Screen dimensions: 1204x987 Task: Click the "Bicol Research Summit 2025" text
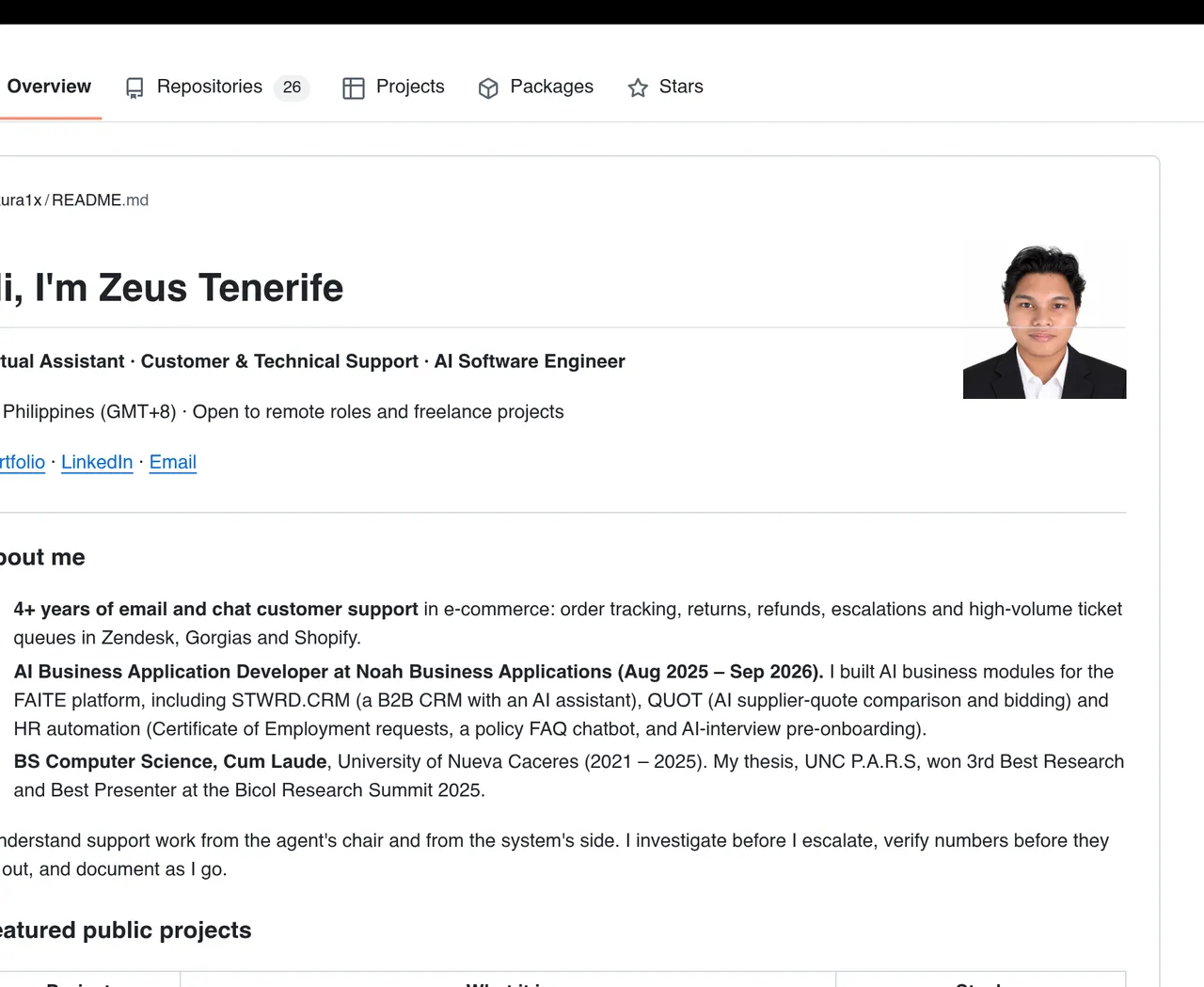(358, 790)
